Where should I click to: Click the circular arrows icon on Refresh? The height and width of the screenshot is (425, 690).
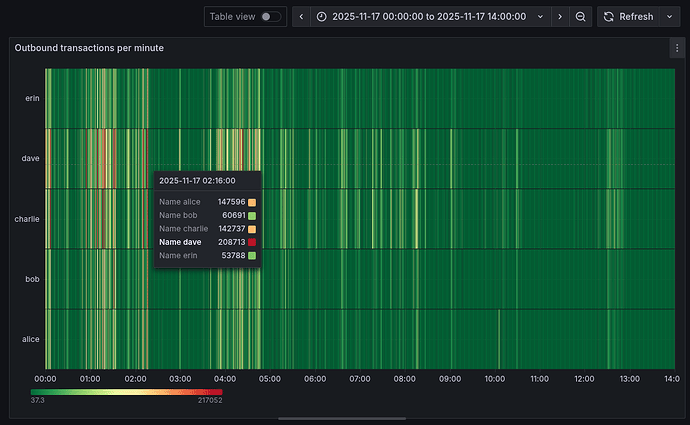coord(608,17)
